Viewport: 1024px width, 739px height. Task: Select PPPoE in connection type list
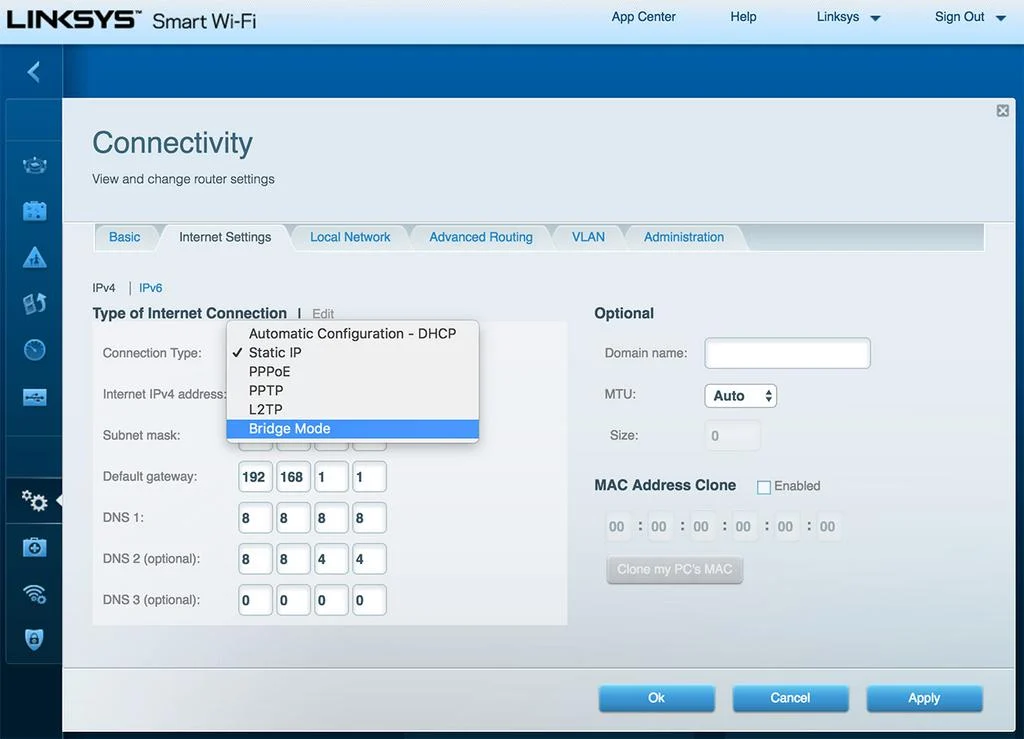(x=353, y=371)
